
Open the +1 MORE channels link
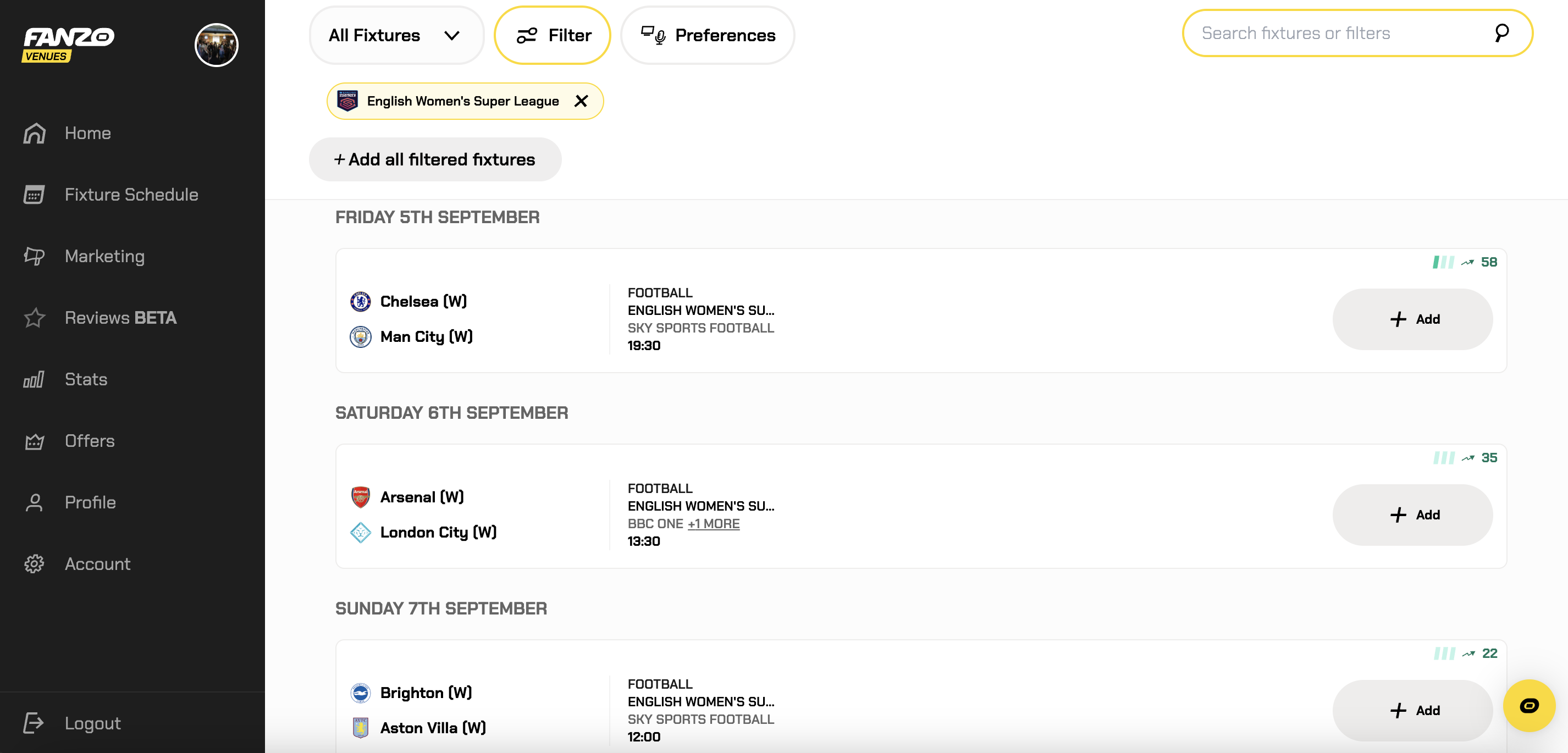(x=714, y=524)
